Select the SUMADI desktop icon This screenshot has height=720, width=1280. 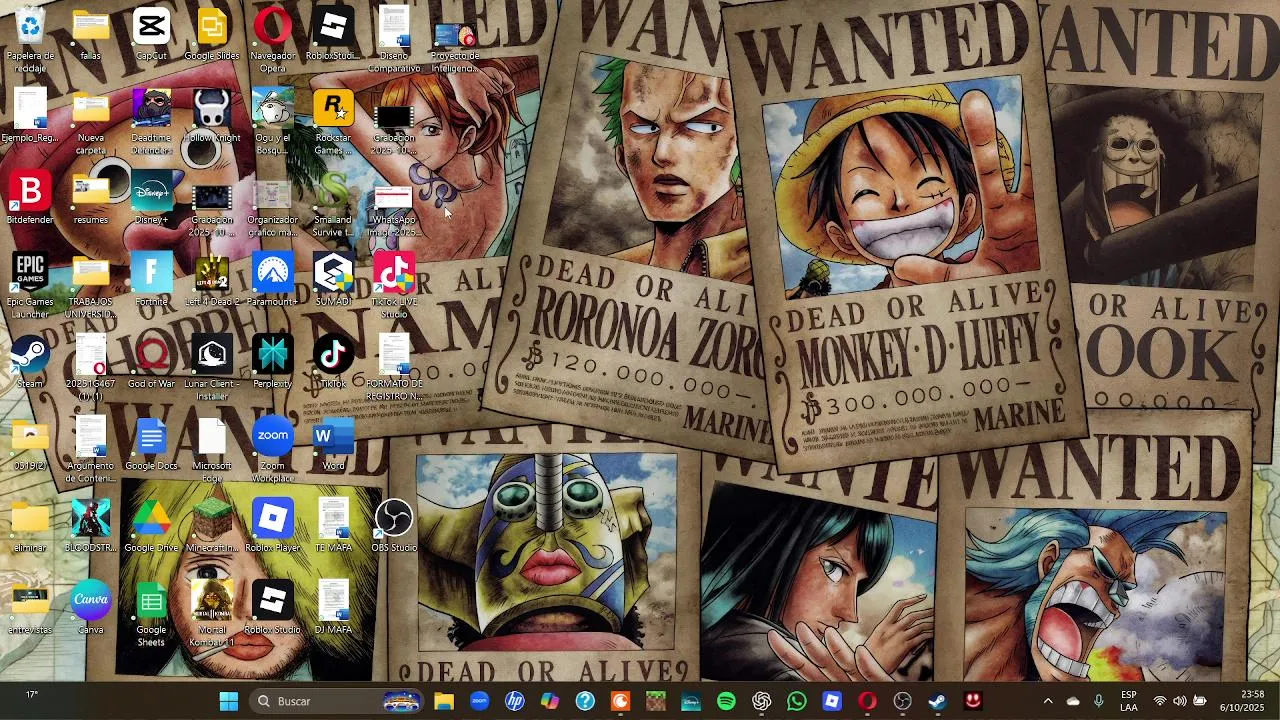point(333,281)
